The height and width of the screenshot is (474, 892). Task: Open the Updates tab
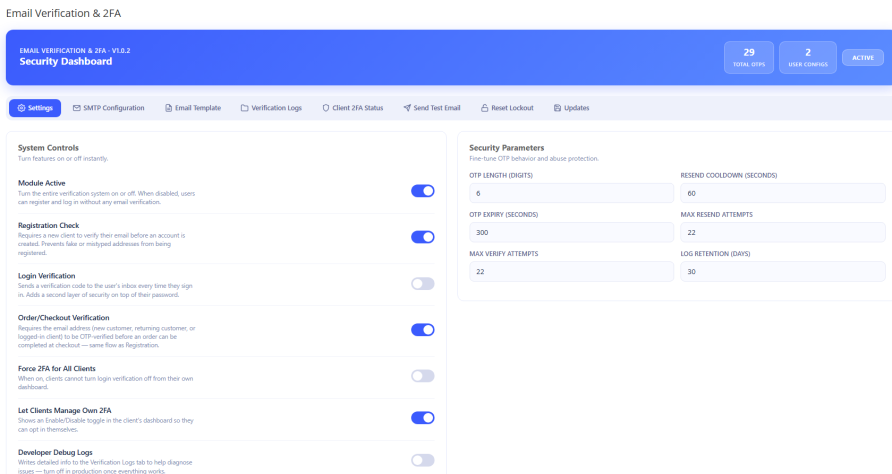pos(572,108)
